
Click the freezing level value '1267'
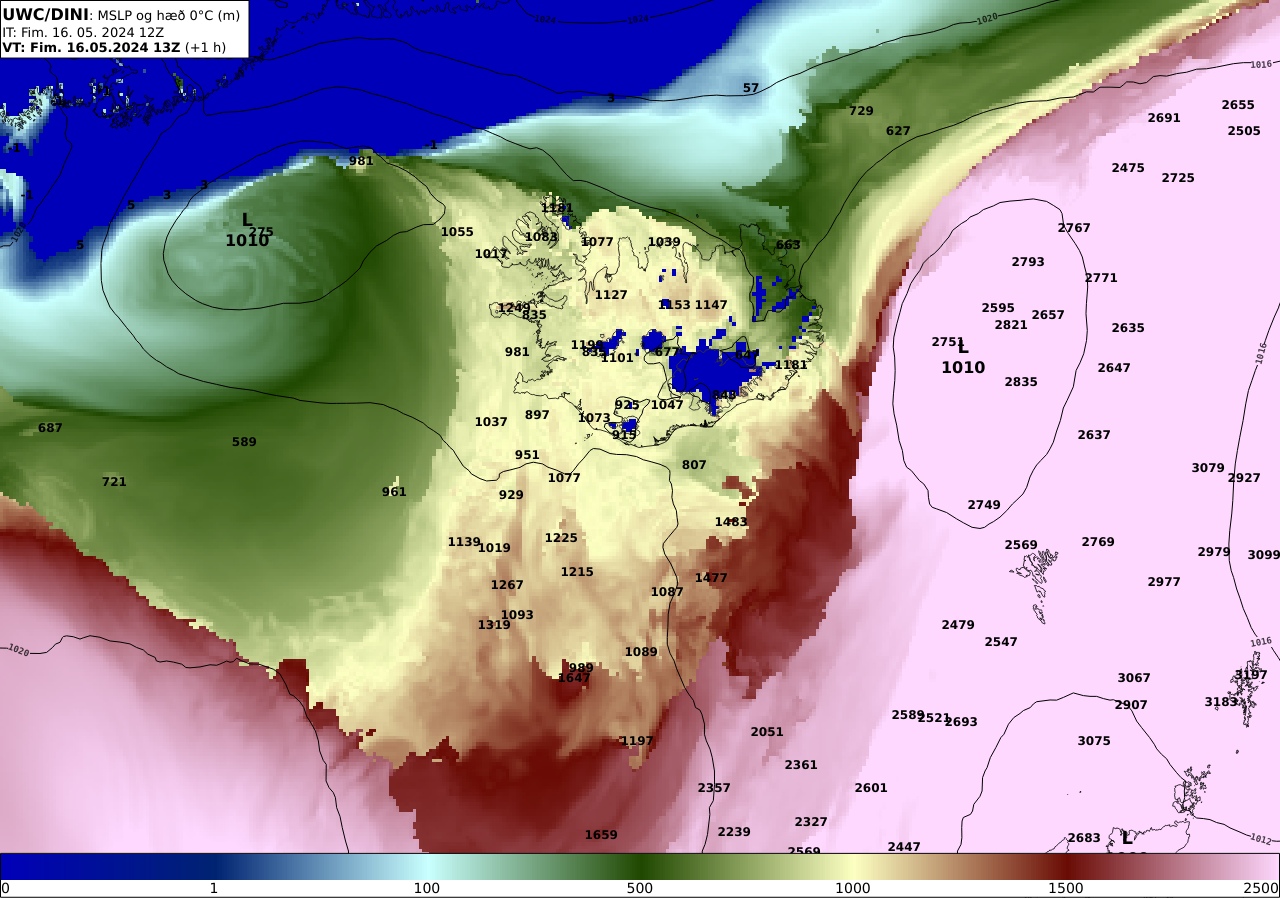coord(507,585)
